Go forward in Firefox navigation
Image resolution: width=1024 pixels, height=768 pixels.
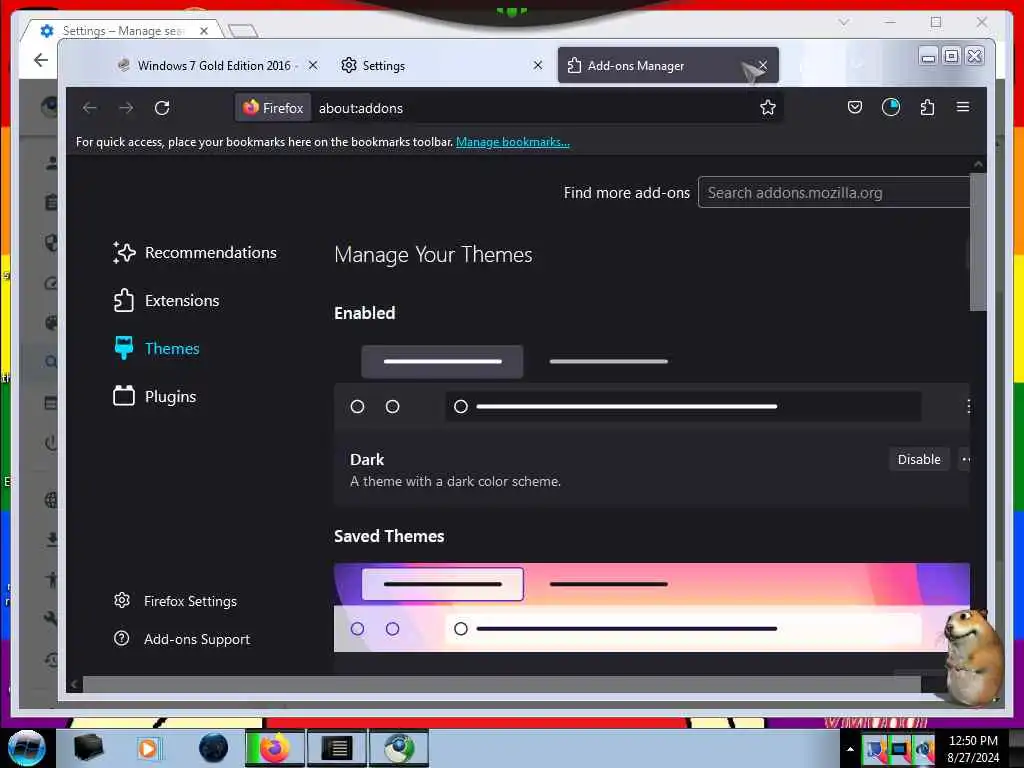click(x=126, y=108)
